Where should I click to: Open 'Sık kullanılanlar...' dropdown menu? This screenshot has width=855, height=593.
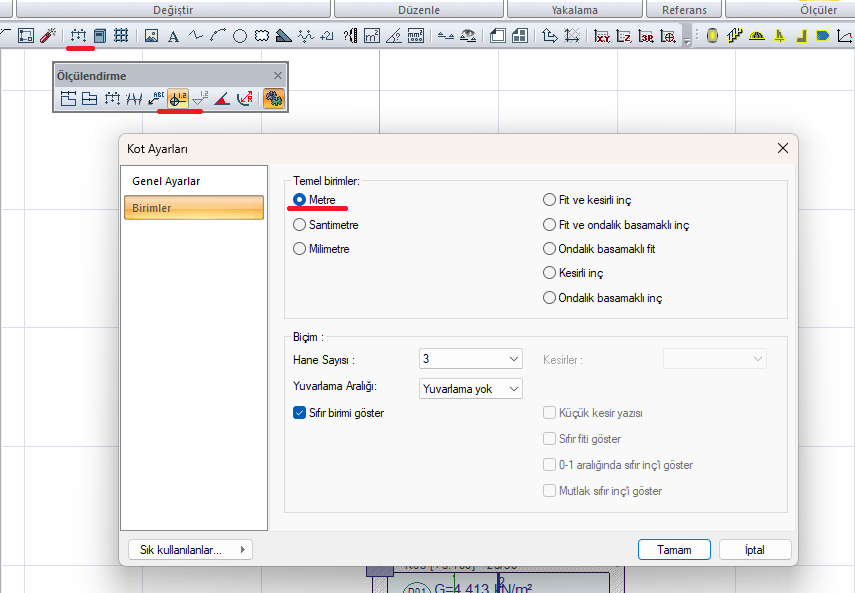(189, 549)
